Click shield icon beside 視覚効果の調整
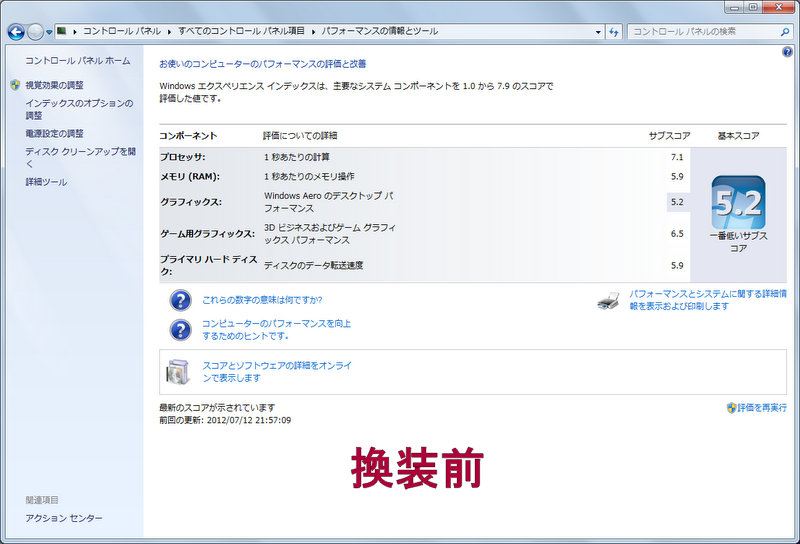This screenshot has width=800, height=544. (x=15, y=85)
